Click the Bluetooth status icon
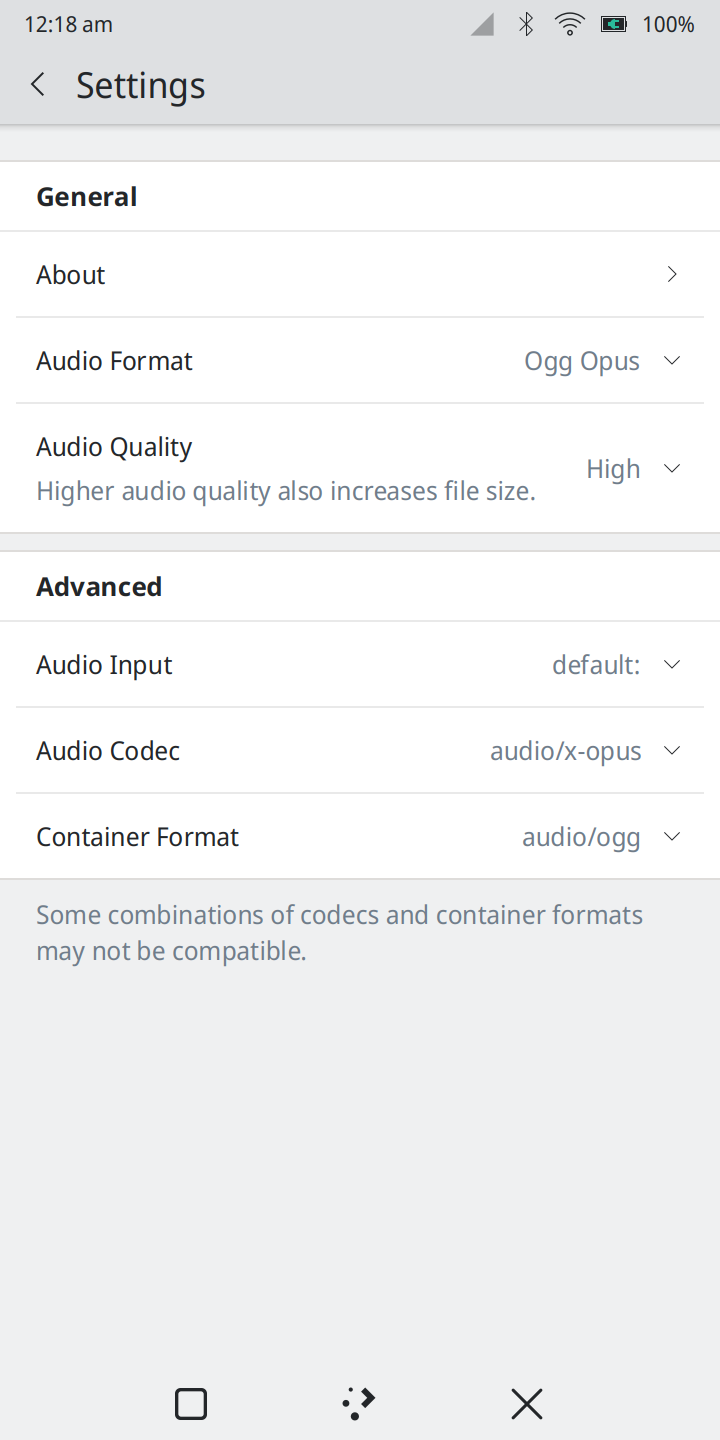This screenshot has height=1440, width=720. coord(526,25)
